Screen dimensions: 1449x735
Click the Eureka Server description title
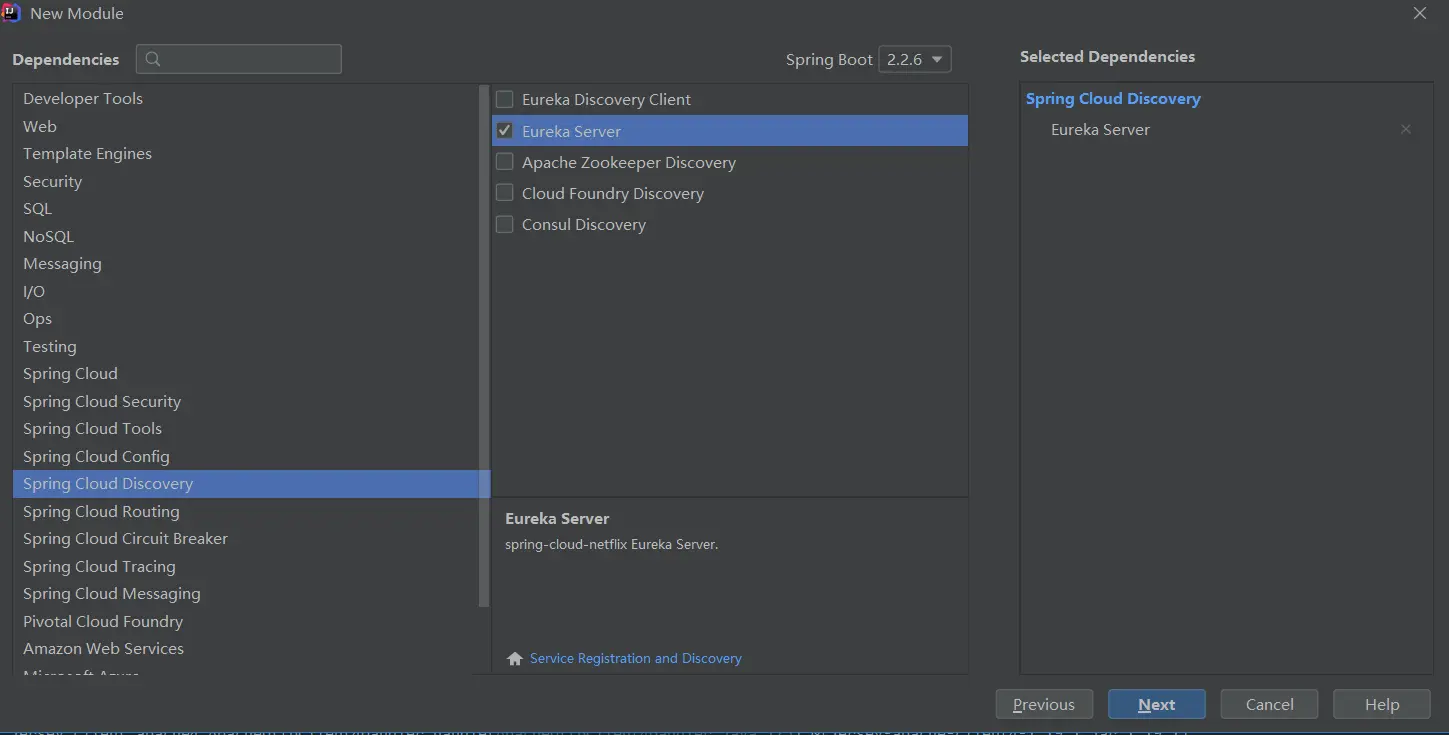(x=557, y=518)
